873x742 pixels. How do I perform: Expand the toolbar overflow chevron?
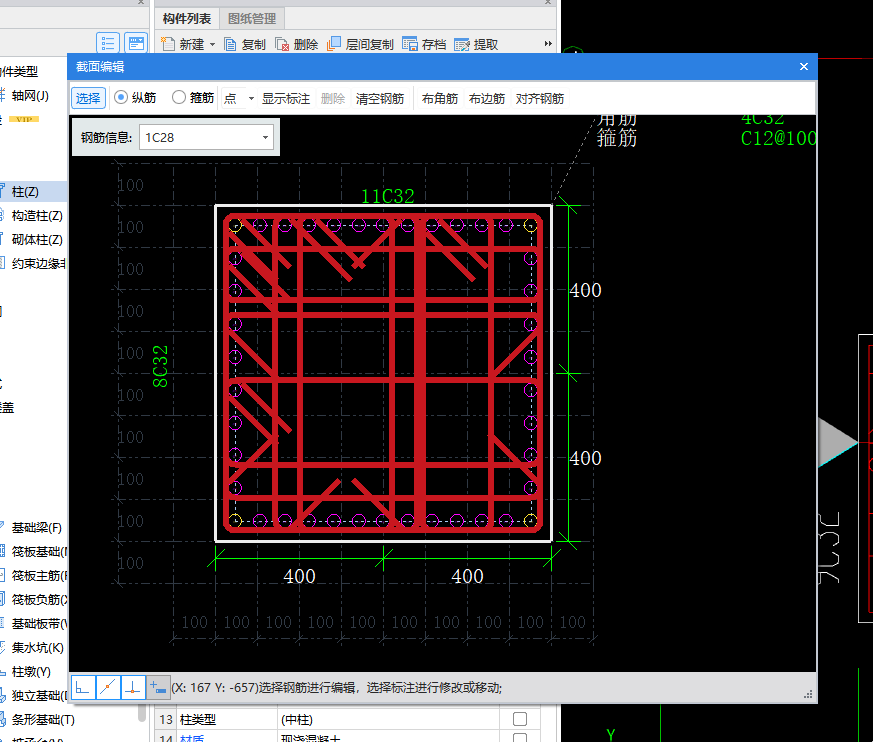pyautogui.click(x=548, y=43)
